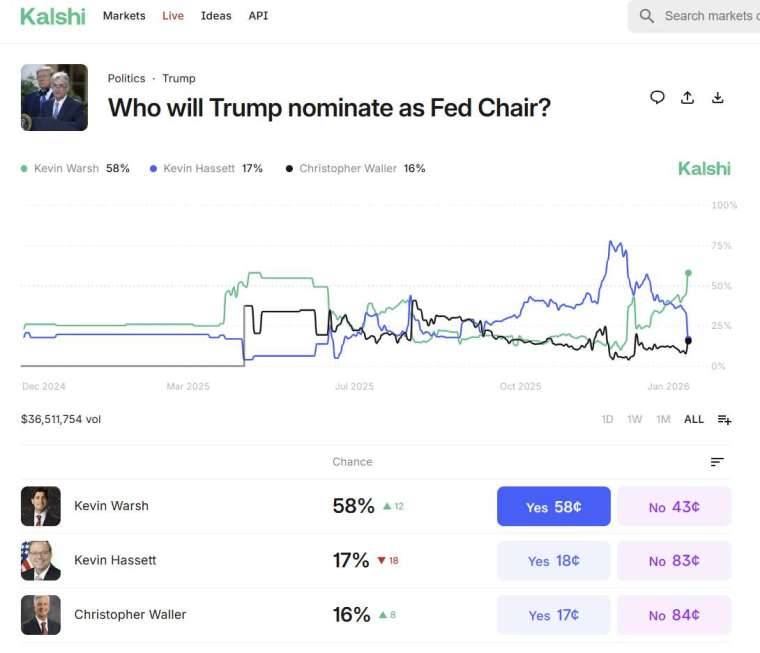The width and height of the screenshot is (760, 653).
Task: Type in the Search markets field
Action: (708, 16)
